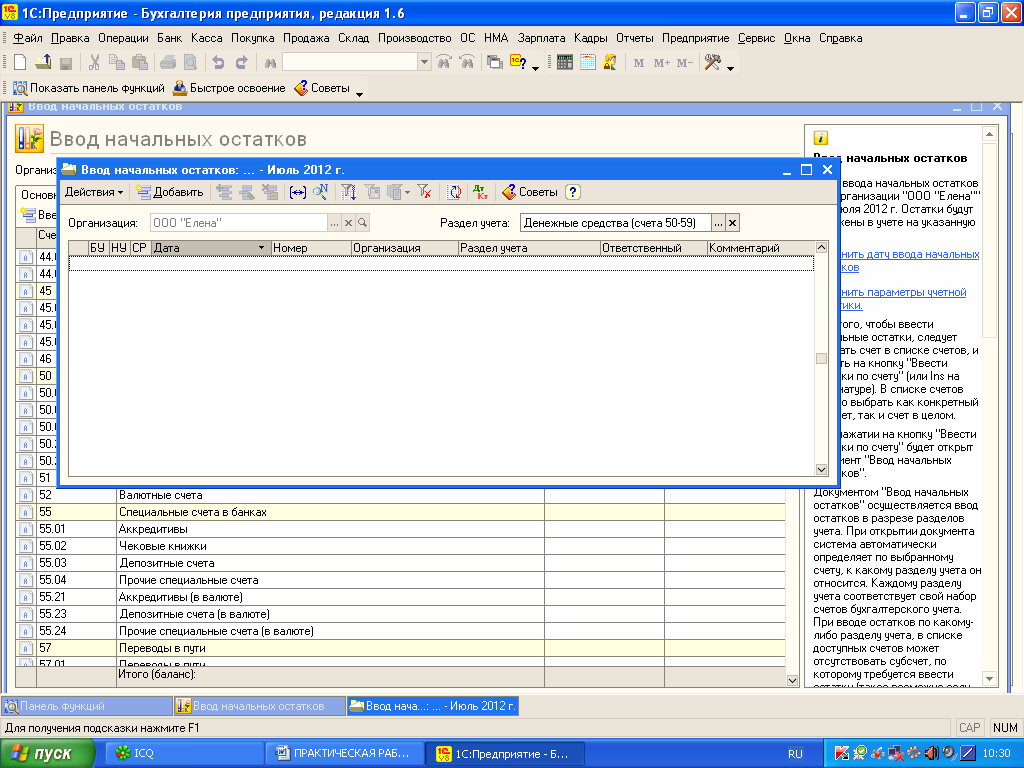Click Быстрое освоение button
The height and width of the screenshot is (768, 1024).
(229, 88)
